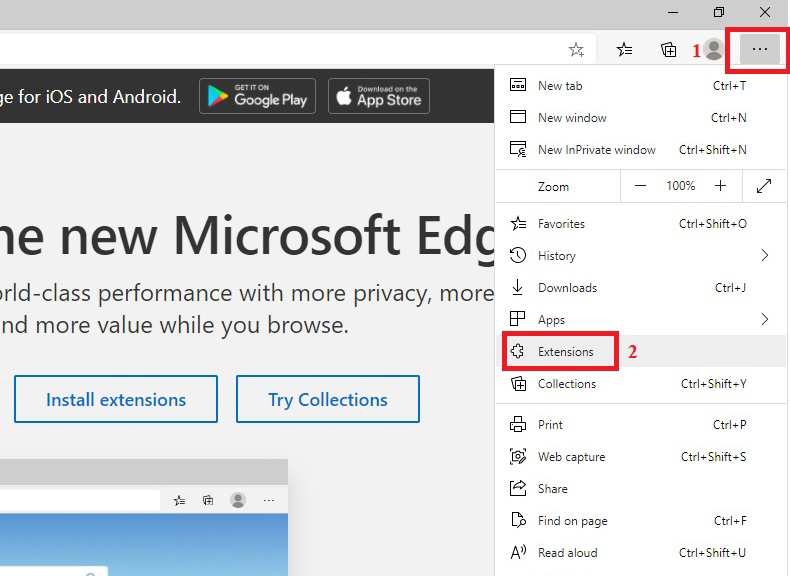Open Collections menu entry
This screenshot has height=576, width=790.
pos(640,383)
